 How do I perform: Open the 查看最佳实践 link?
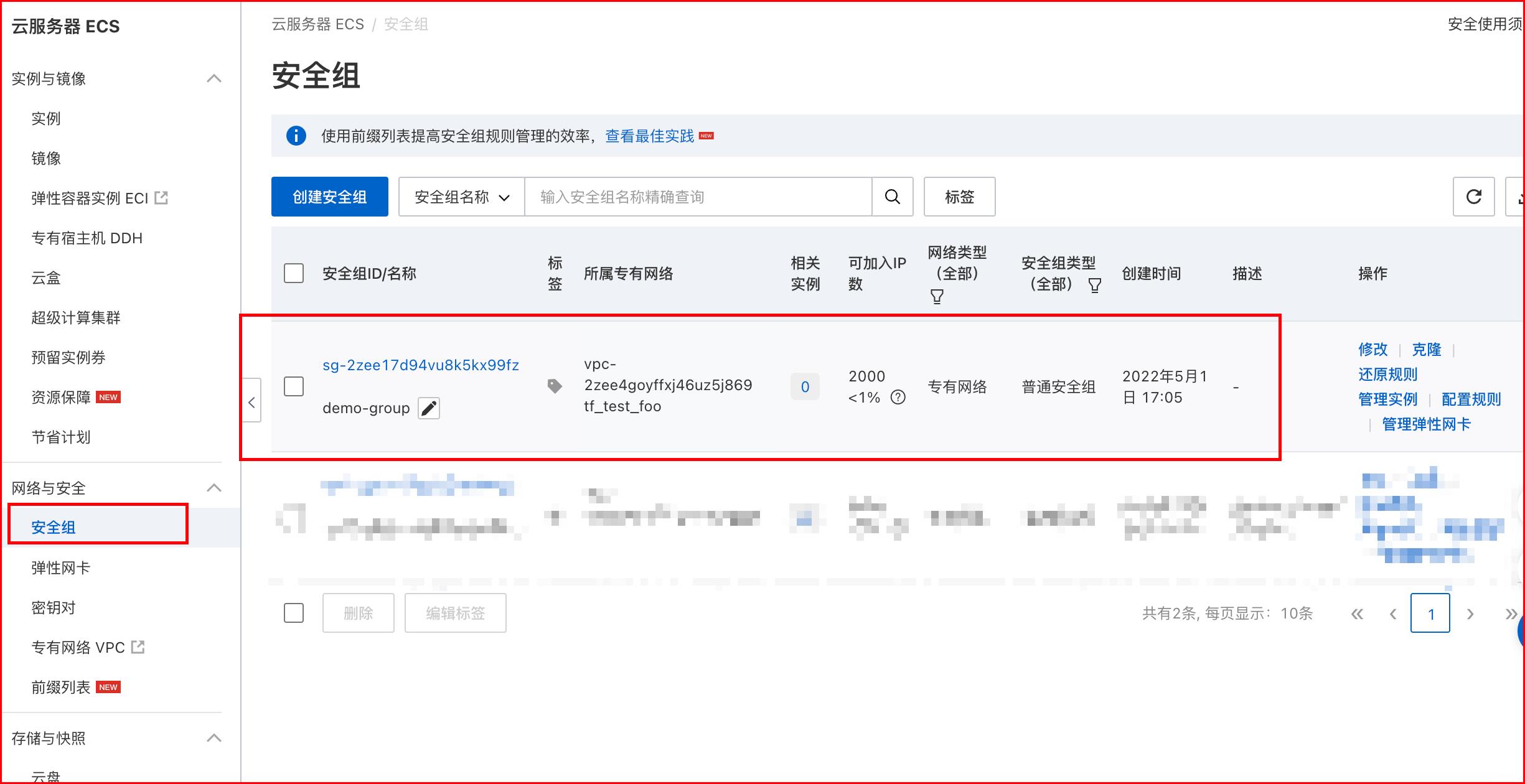[649, 136]
